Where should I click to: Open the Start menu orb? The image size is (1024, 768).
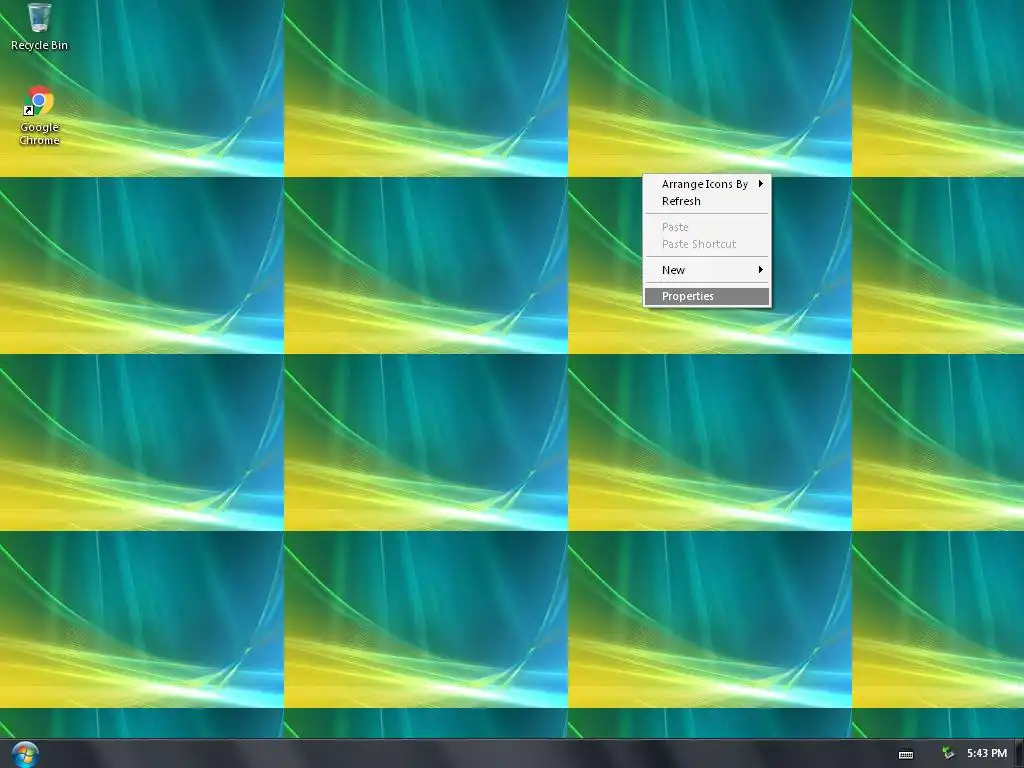tap(25, 754)
